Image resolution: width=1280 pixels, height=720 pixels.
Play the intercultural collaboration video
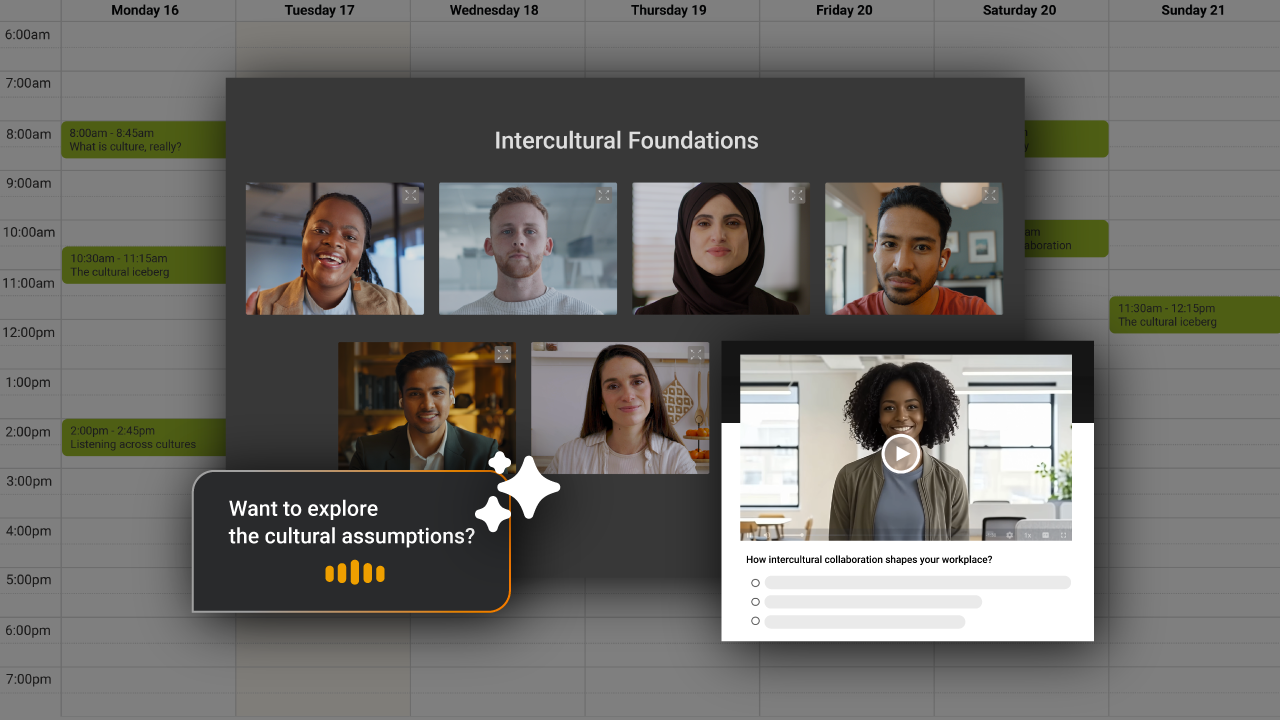(901, 453)
